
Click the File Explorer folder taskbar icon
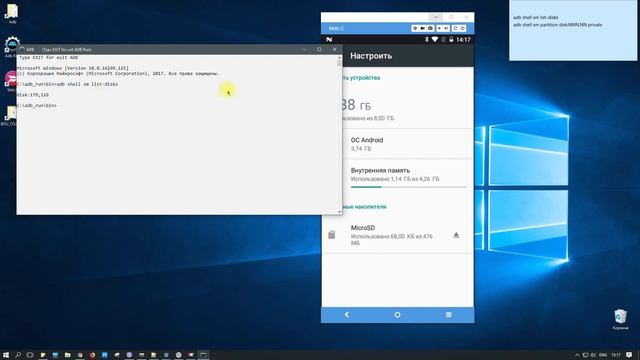pyautogui.click(x=67, y=355)
